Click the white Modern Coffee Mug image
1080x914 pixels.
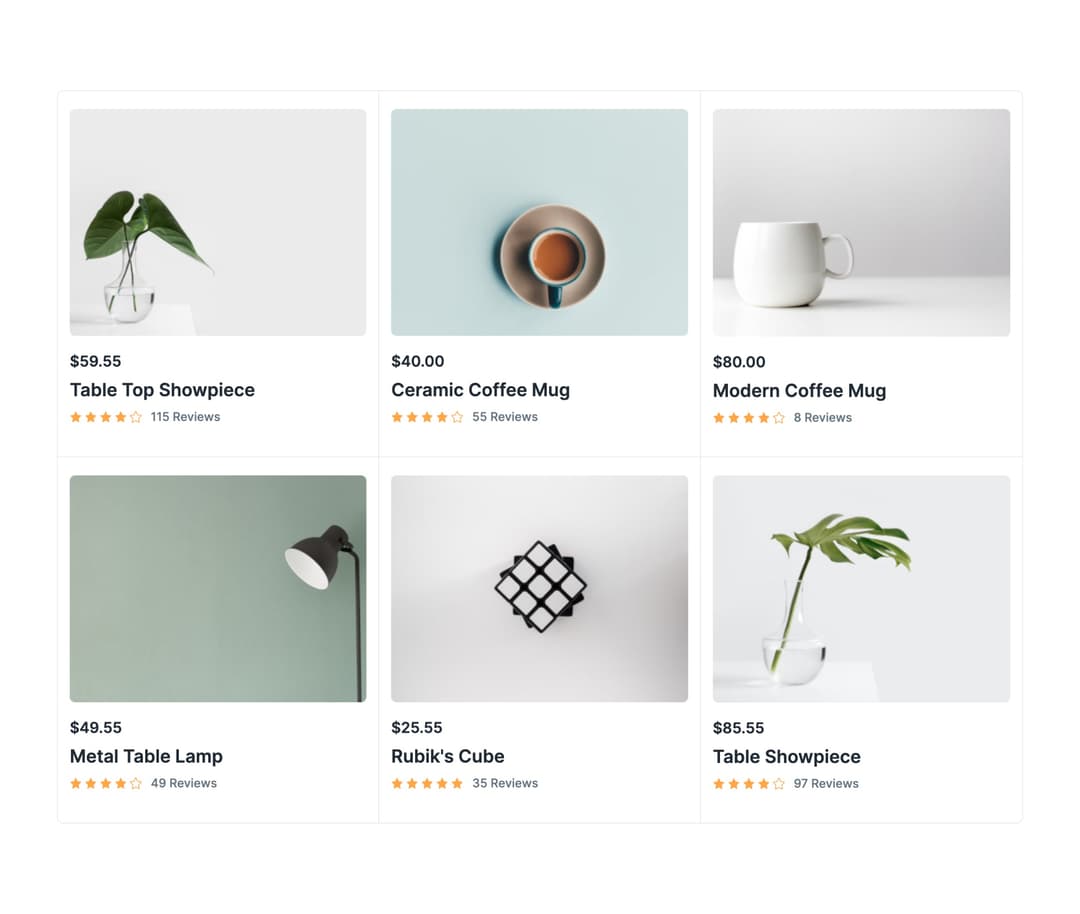861,222
